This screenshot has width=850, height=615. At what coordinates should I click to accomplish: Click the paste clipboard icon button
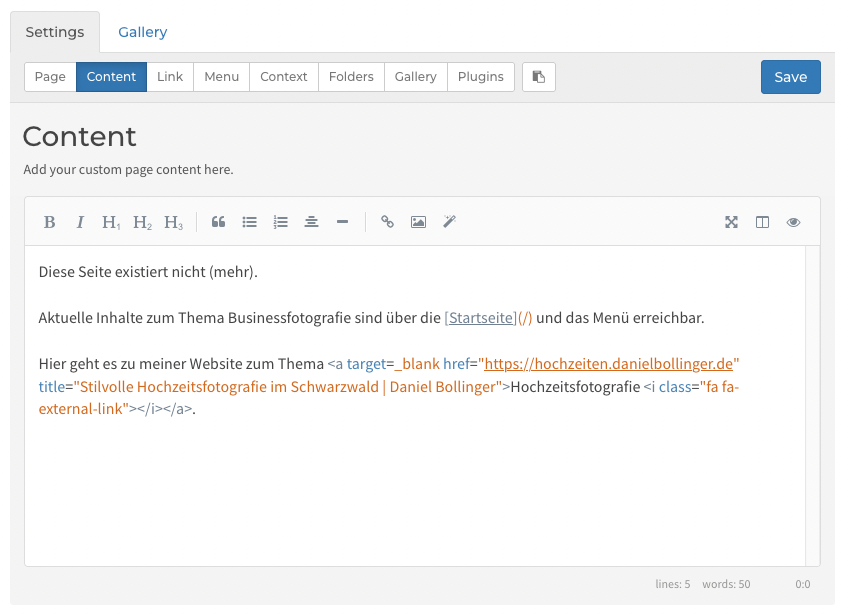coord(538,77)
